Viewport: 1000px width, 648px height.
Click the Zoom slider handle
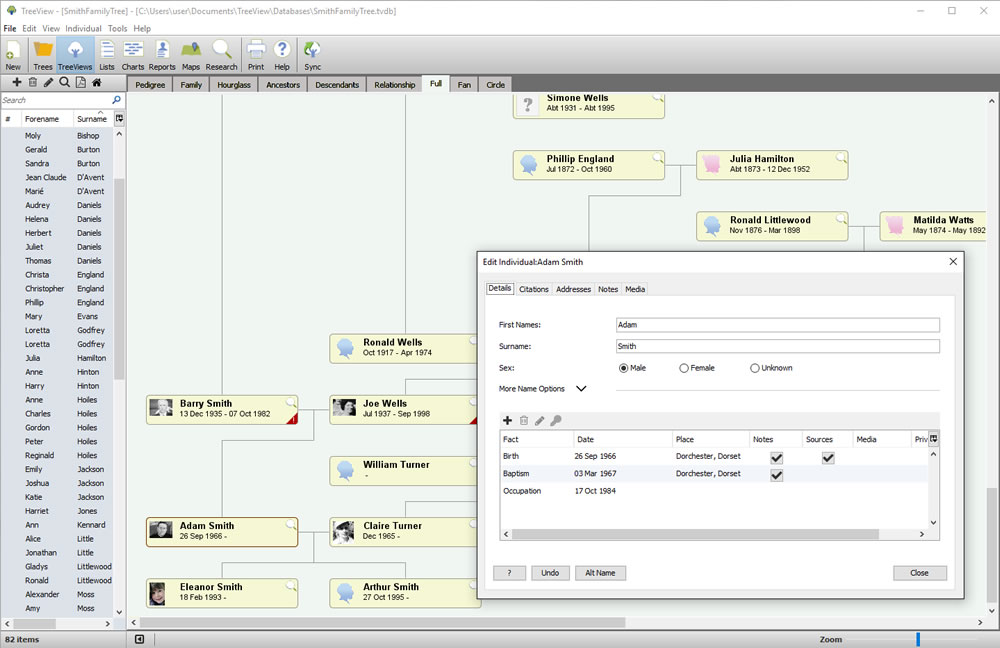tap(918, 639)
